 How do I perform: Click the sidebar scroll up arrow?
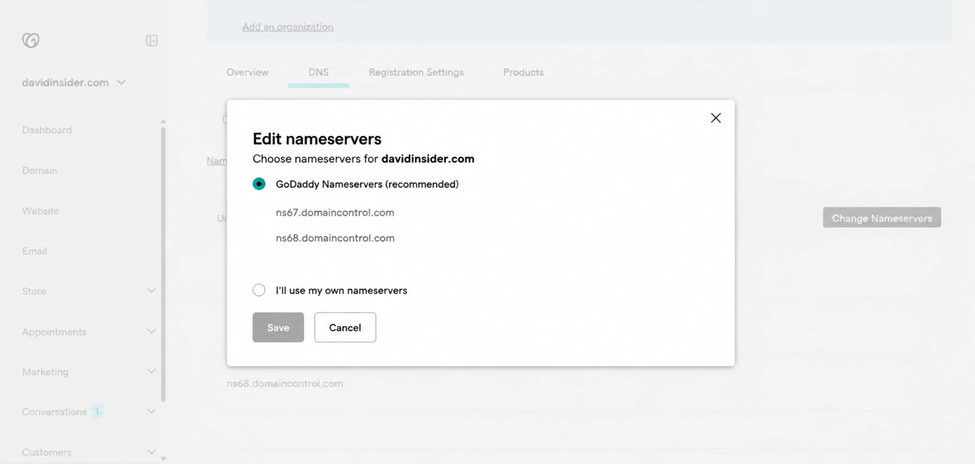(164, 121)
